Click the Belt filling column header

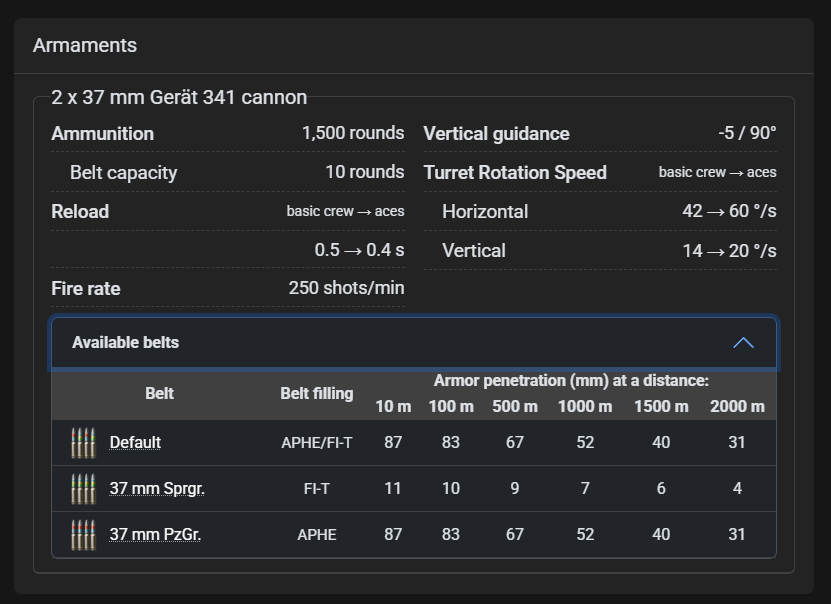click(x=316, y=393)
